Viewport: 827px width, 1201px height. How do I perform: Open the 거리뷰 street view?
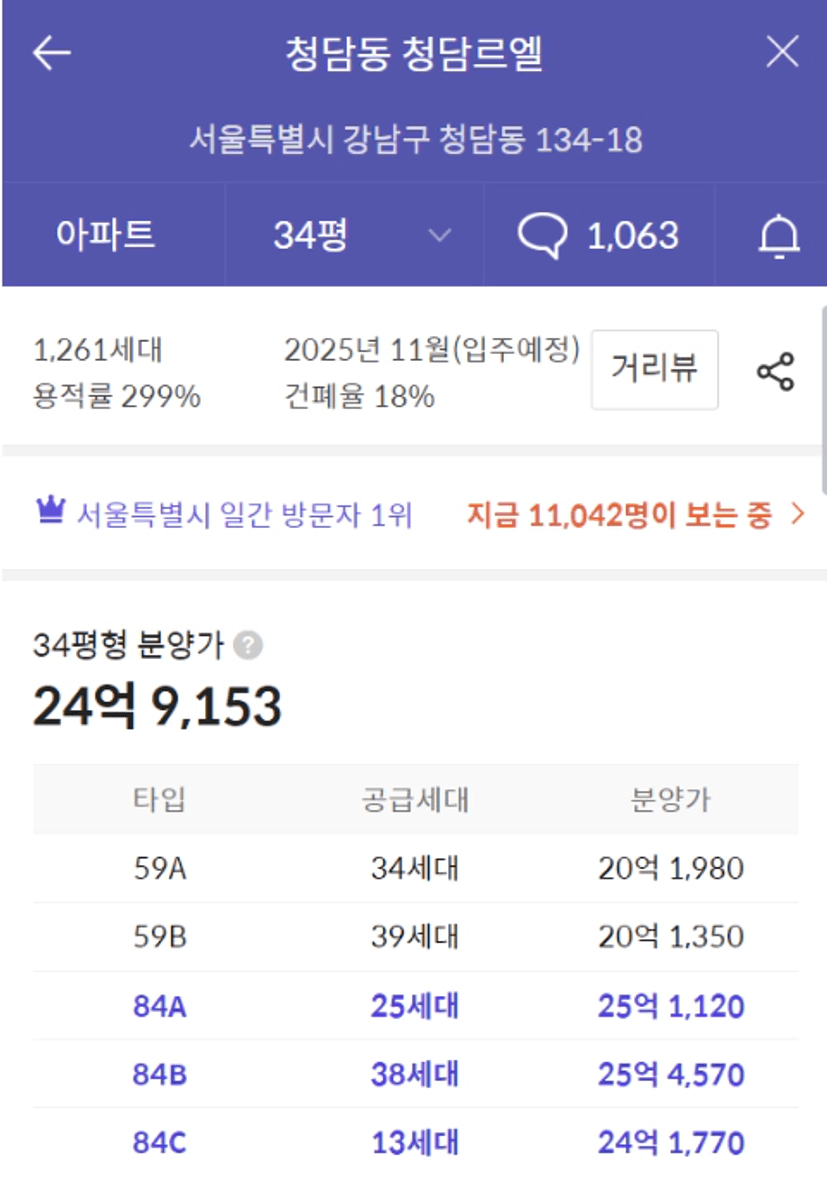[x=654, y=370]
